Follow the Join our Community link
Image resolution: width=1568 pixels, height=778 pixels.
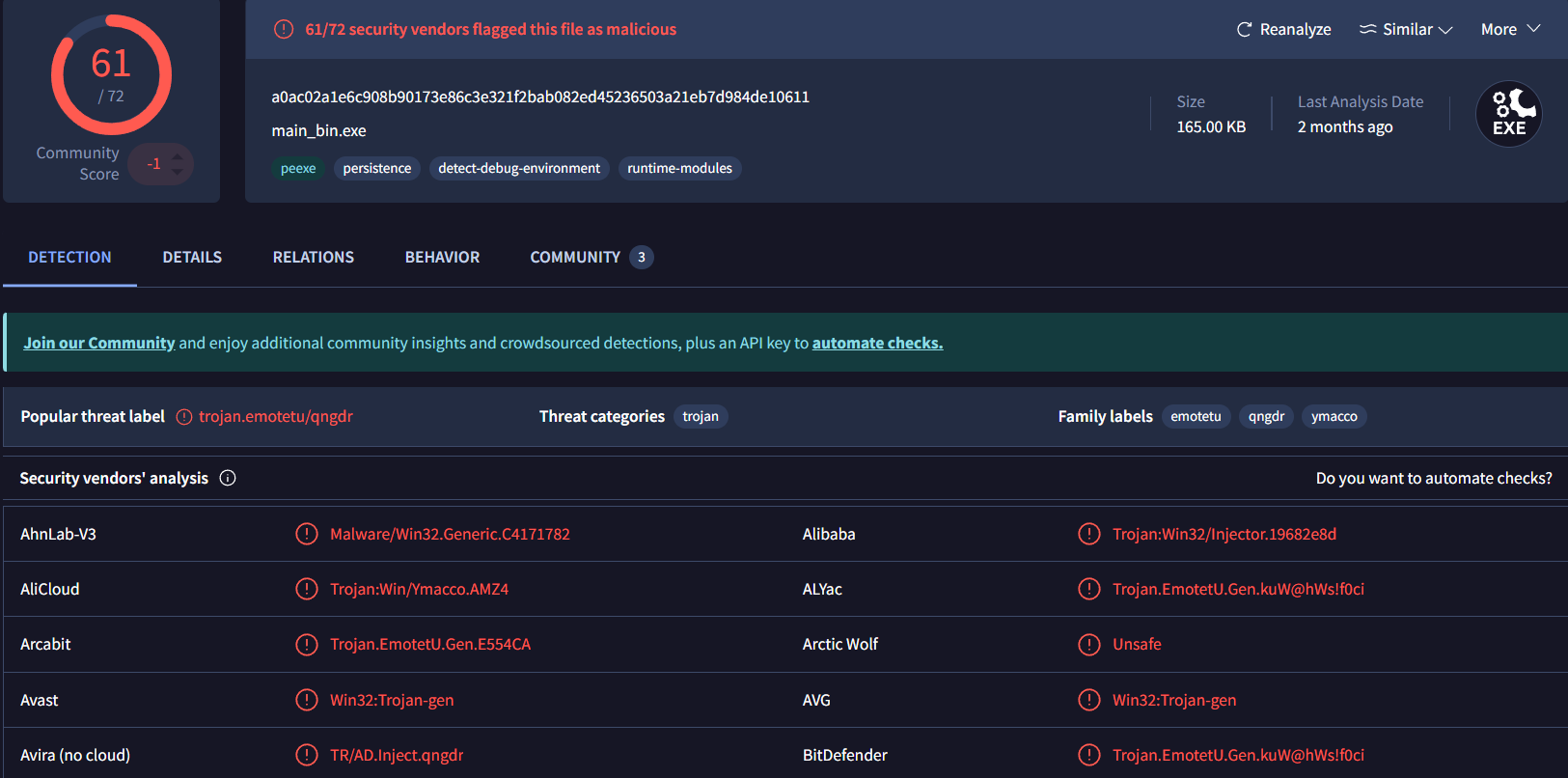[99, 343]
